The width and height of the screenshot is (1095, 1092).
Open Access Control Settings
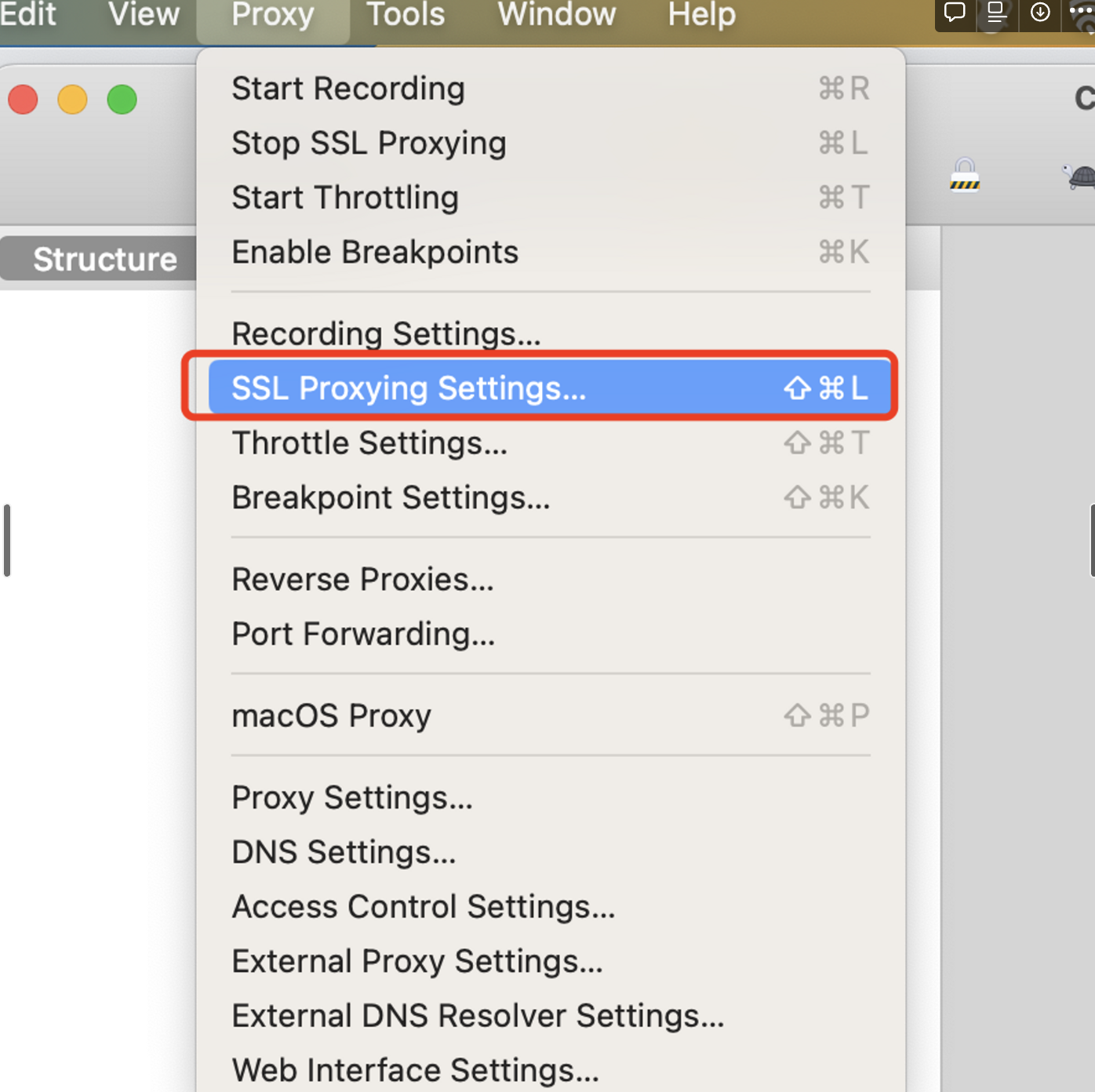(x=423, y=906)
